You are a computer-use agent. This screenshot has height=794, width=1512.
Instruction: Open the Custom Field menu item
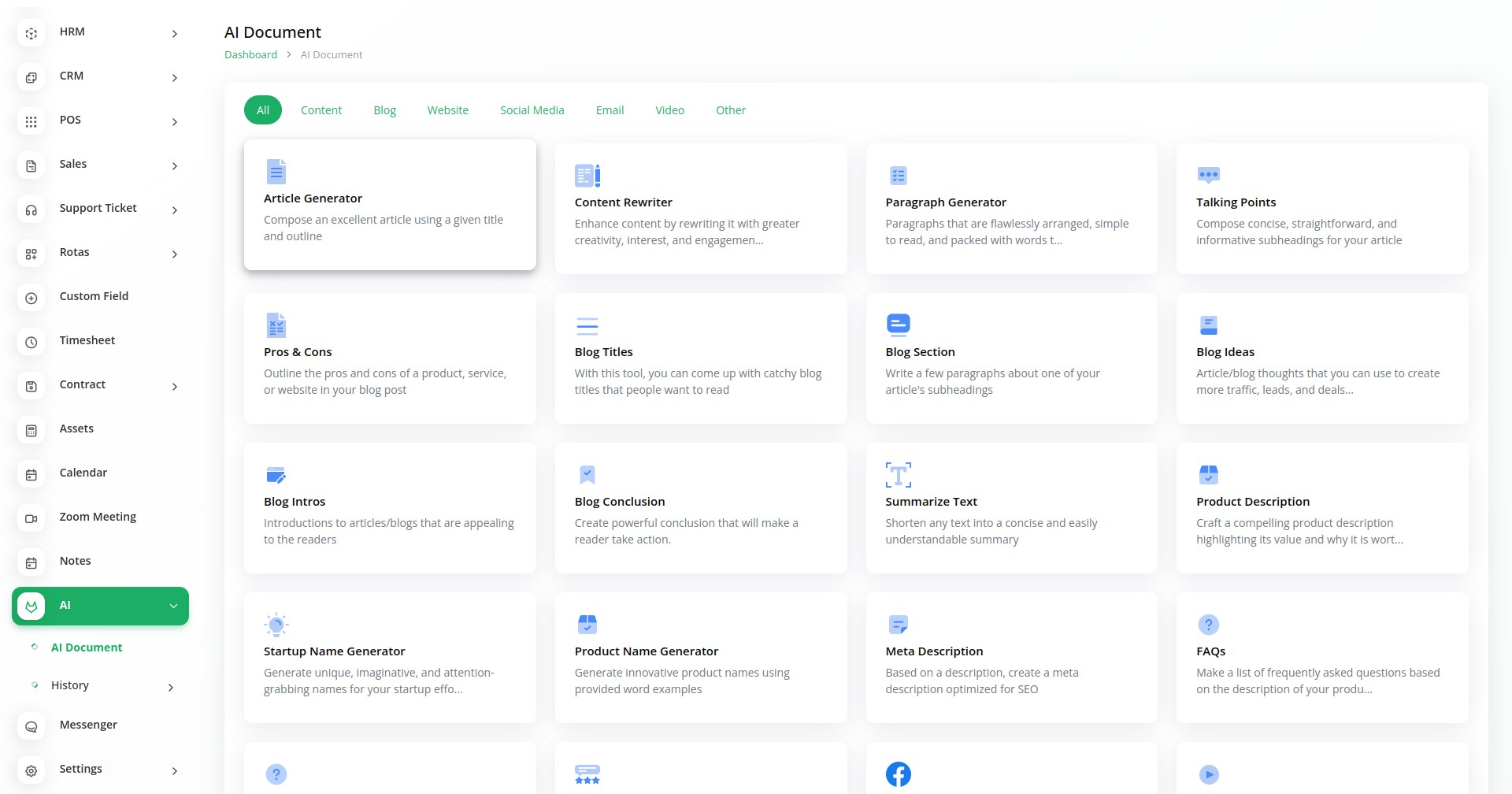(x=100, y=297)
